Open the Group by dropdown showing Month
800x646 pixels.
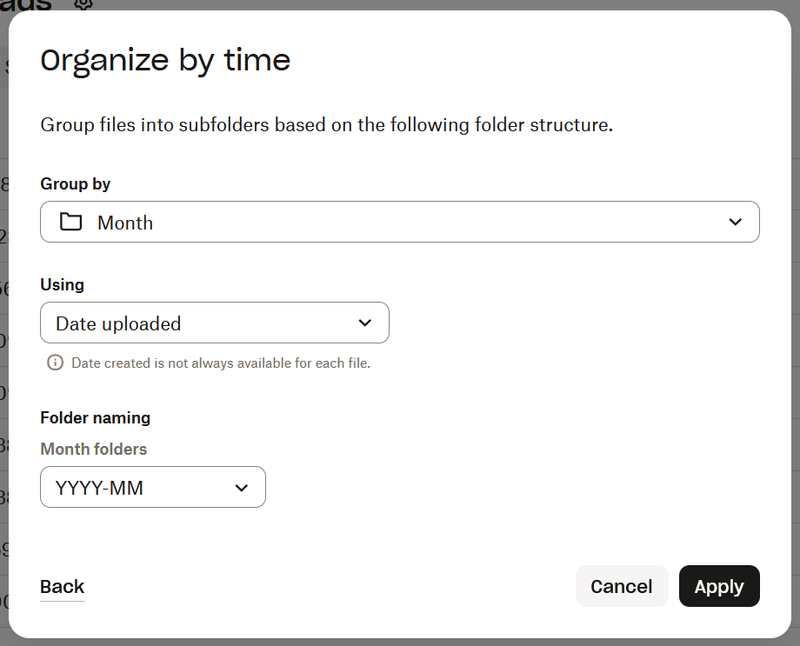click(x=399, y=222)
